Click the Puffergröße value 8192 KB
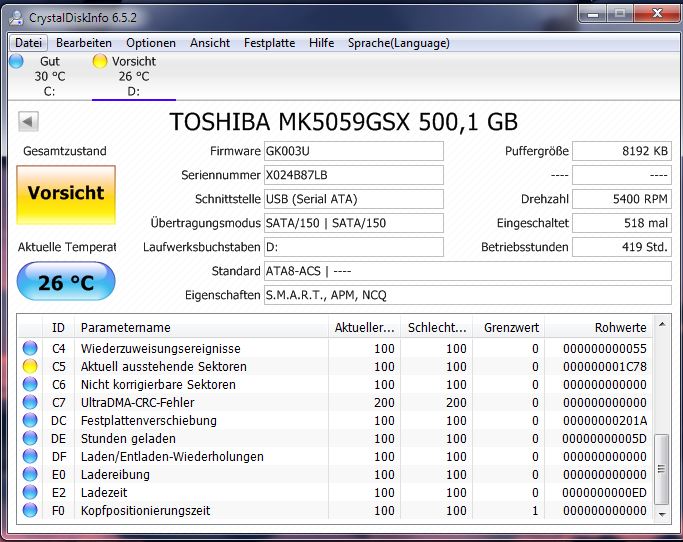This screenshot has width=683, height=542. (622, 151)
